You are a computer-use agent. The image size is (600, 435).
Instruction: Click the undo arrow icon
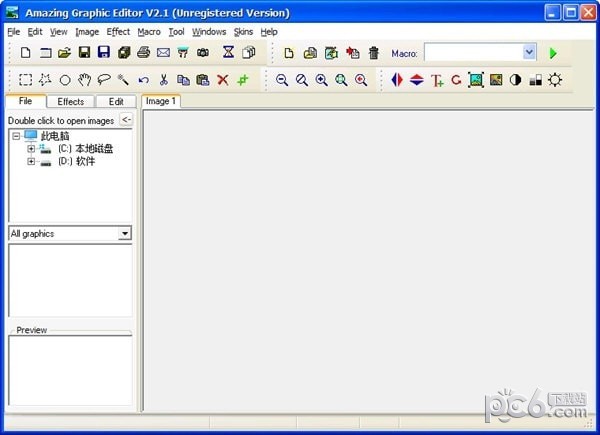pos(144,80)
